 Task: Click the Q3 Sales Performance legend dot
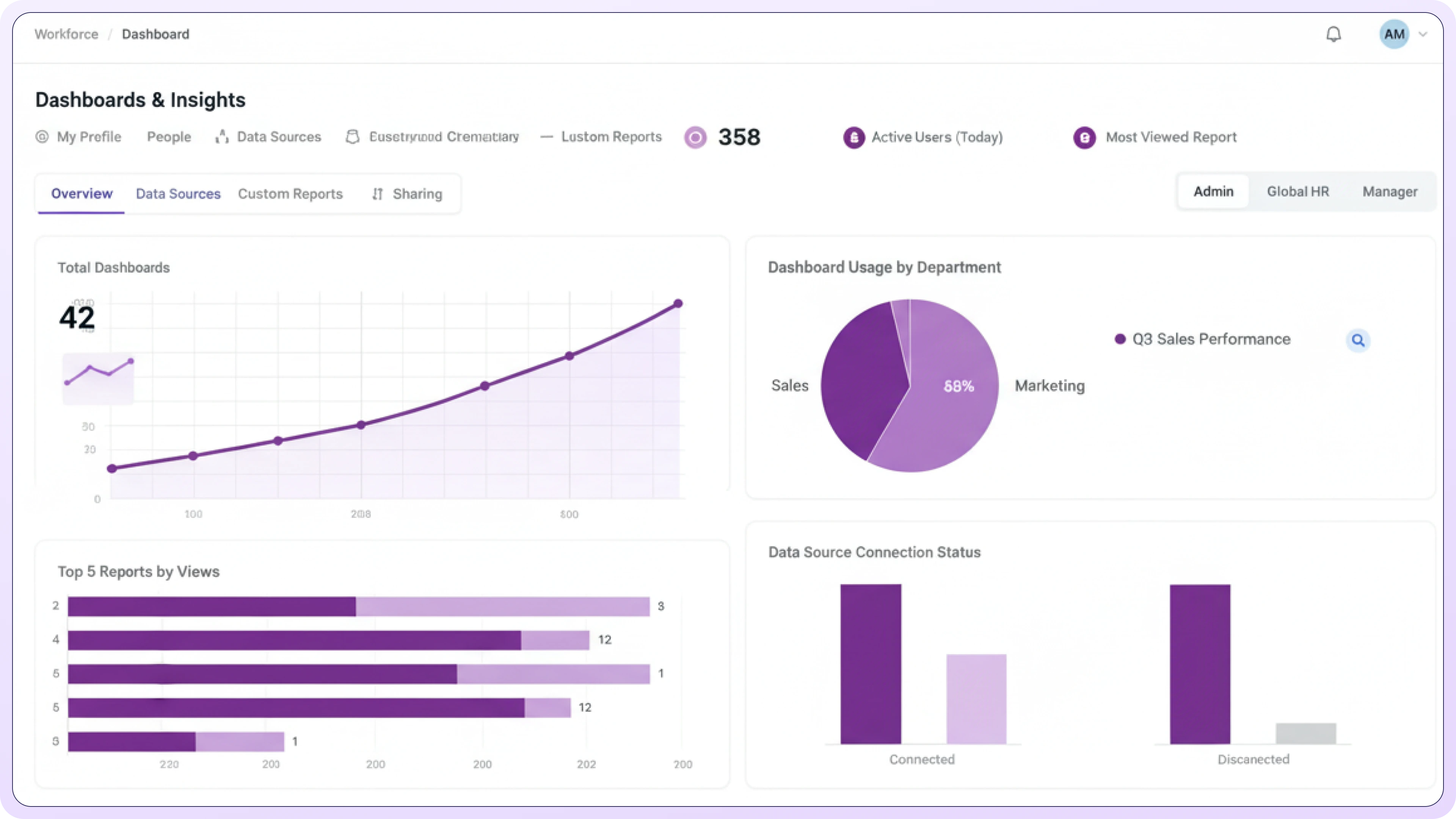point(1120,339)
